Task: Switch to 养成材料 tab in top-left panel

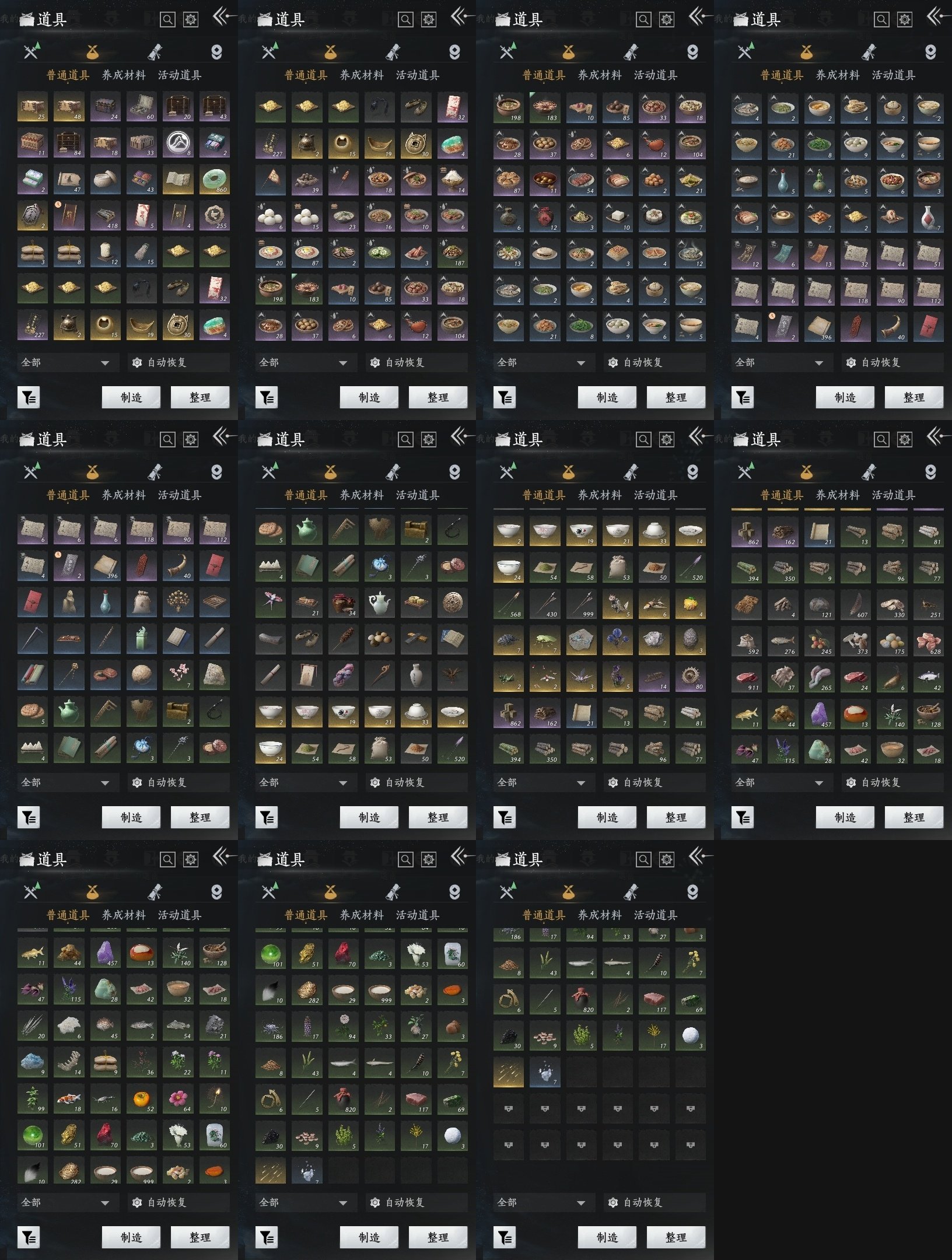Action: [124, 75]
